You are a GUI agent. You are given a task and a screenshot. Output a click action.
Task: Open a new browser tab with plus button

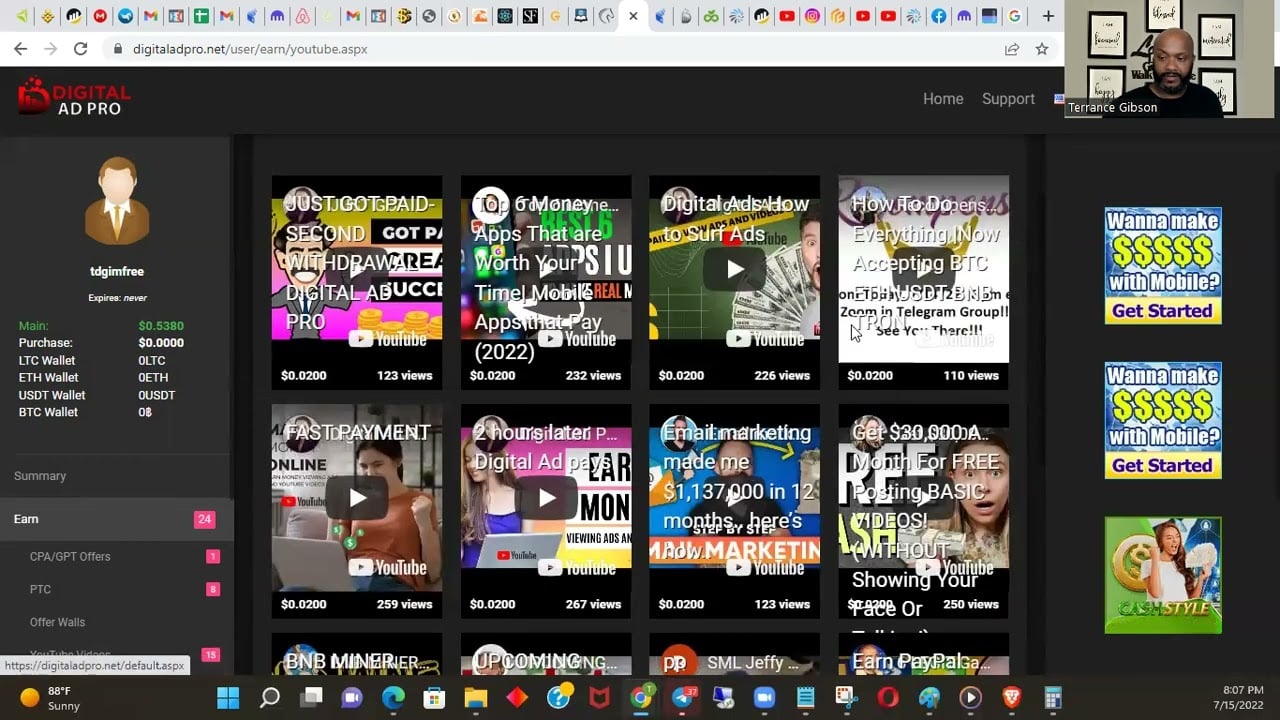click(x=1047, y=16)
